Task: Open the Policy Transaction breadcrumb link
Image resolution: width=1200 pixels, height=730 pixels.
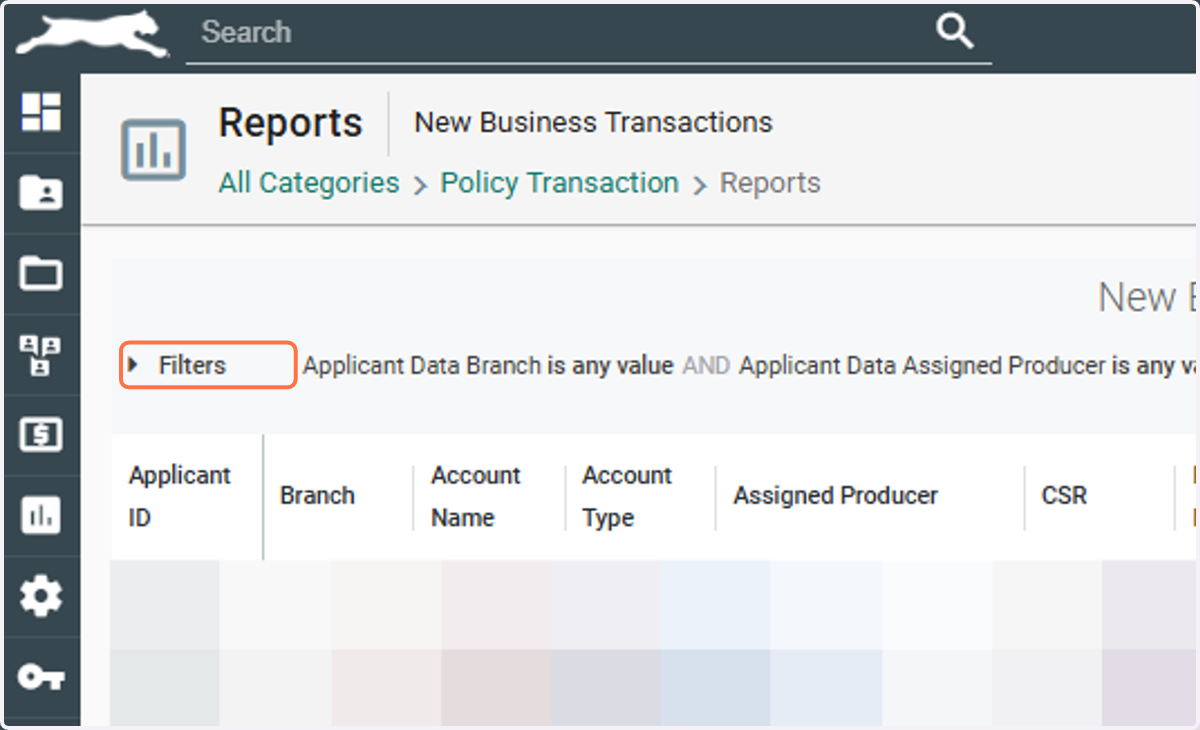Action: (560, 183)
